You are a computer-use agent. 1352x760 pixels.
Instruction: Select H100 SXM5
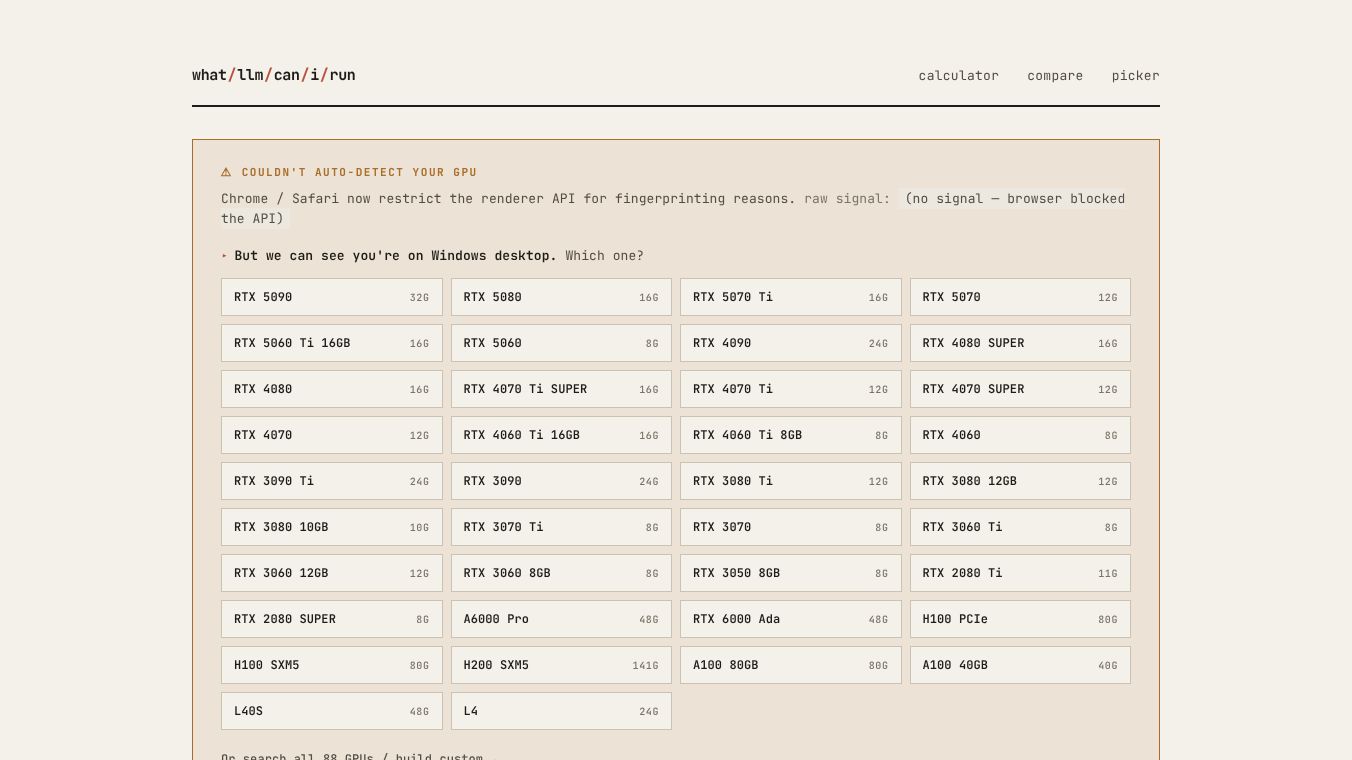[332, 665]
